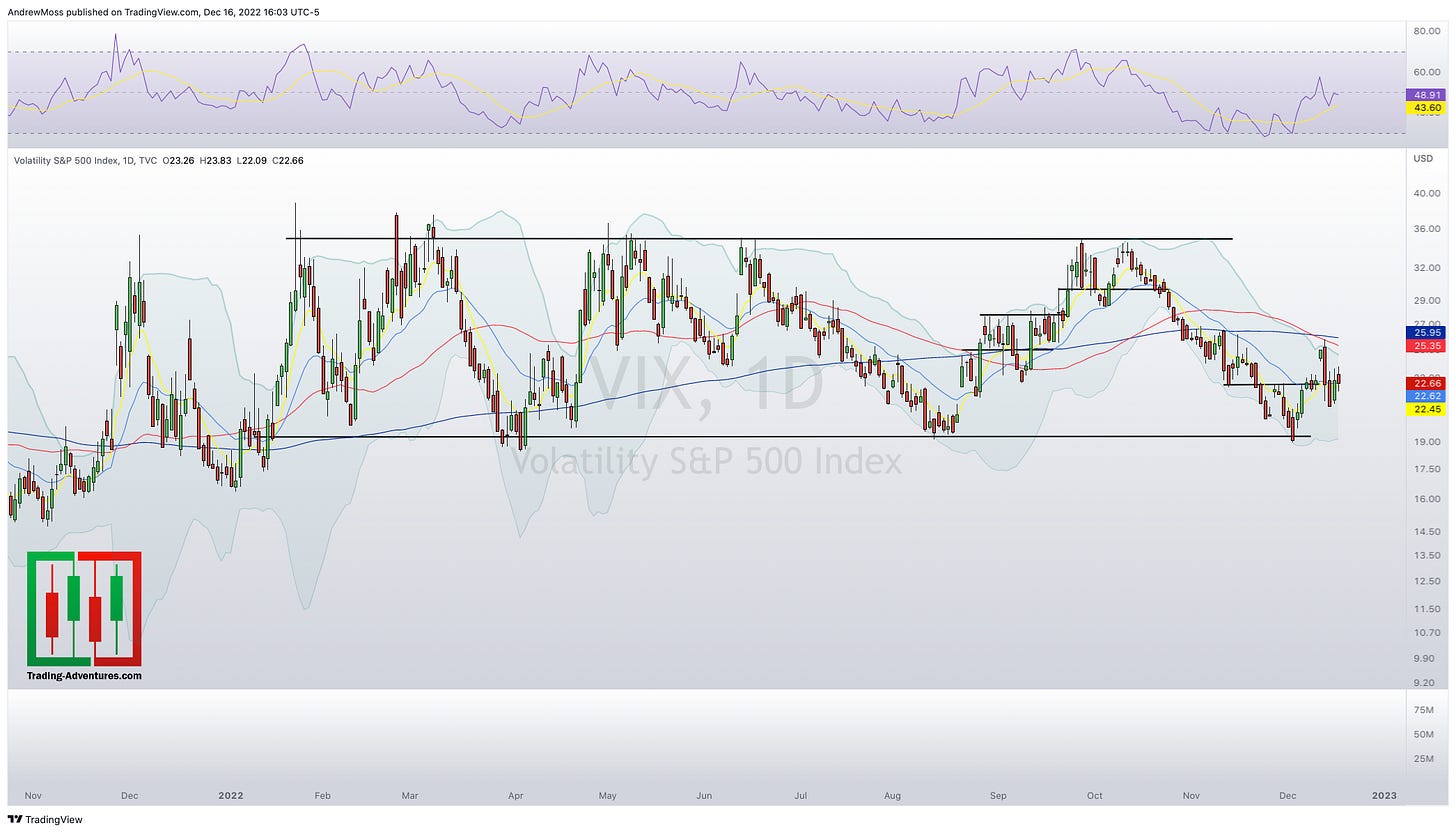Click the 50M volume scale label
Viewport: 1456px width, 833px height.
[x=1422, y=734]
